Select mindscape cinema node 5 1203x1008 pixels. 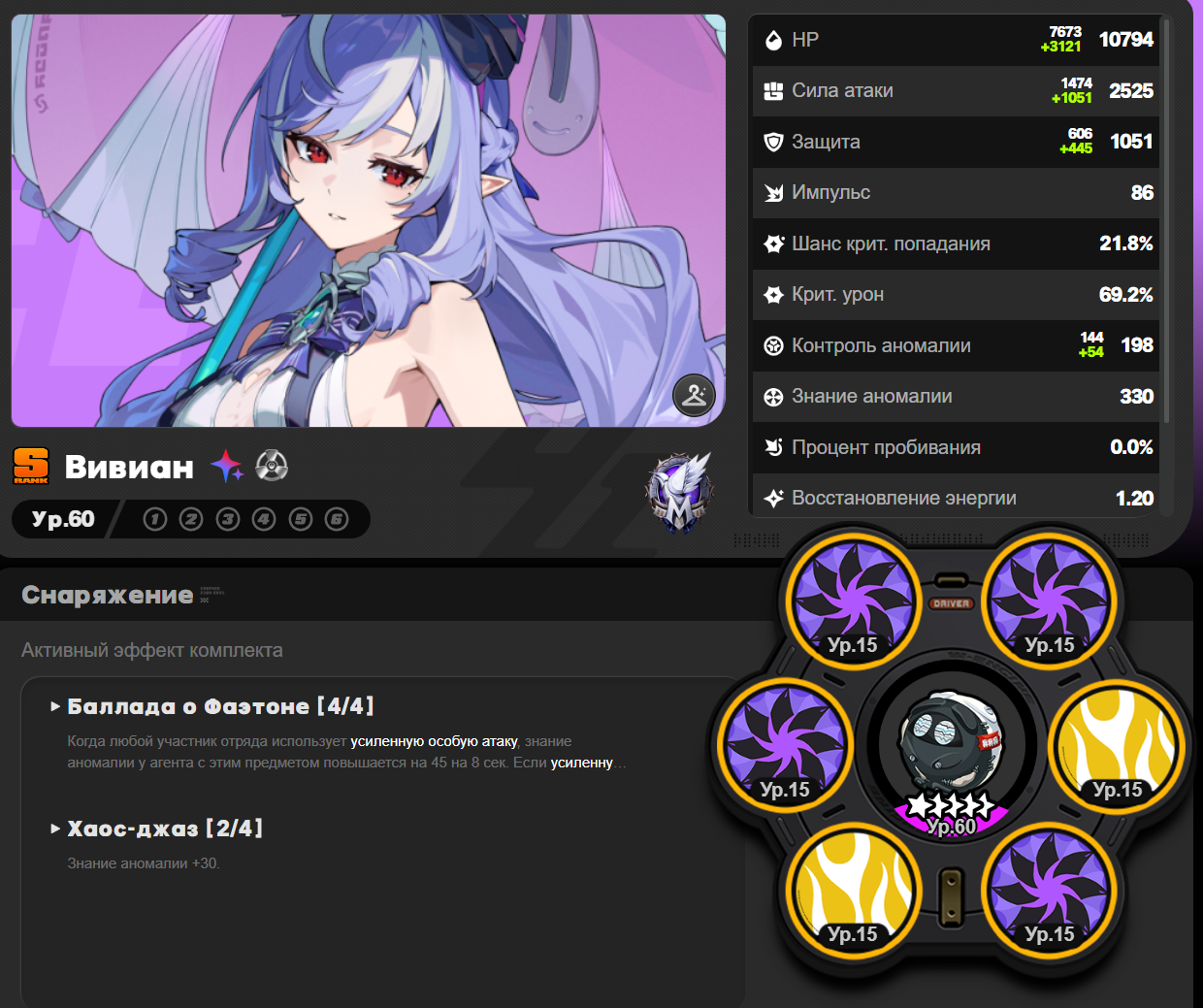(x=301, y=519)
